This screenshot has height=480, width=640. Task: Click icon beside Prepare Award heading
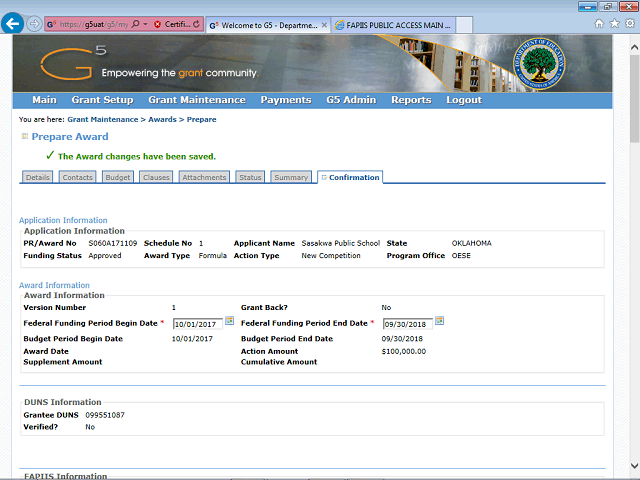click(x=24, y=136)
